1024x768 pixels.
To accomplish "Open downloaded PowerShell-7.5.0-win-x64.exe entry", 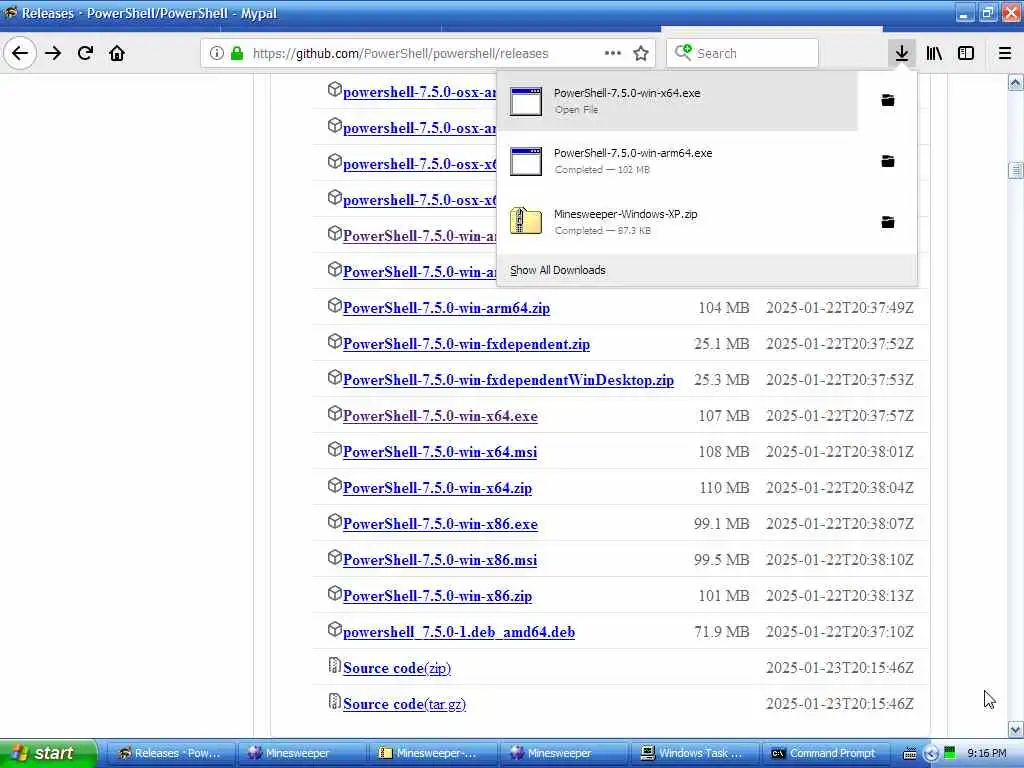I will click(677, 101).
